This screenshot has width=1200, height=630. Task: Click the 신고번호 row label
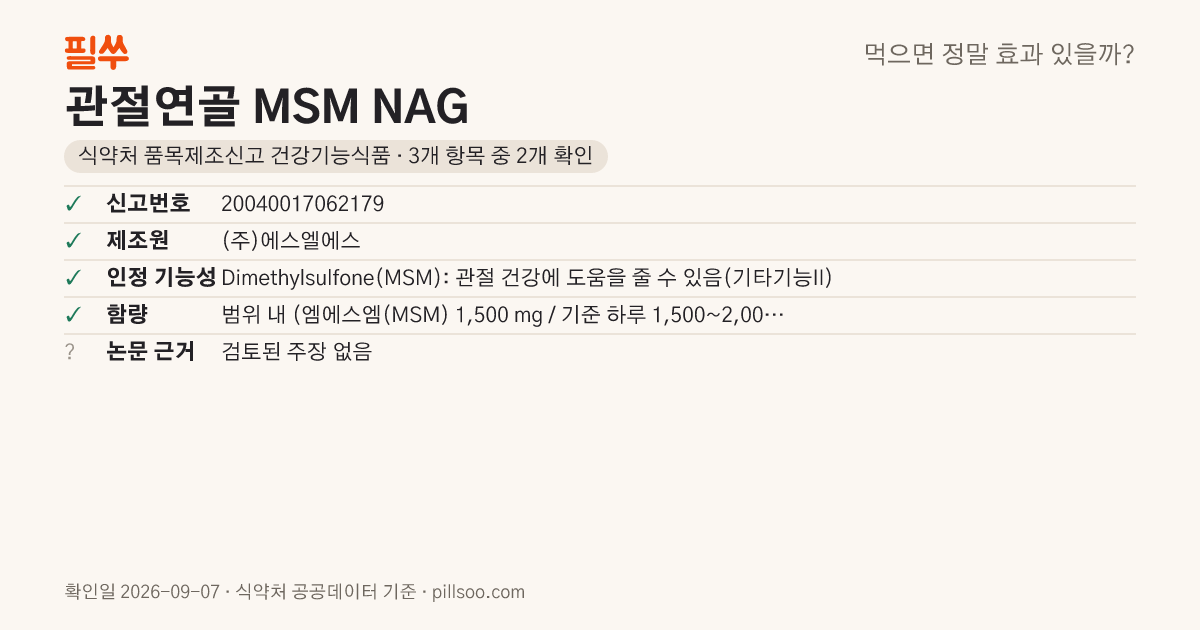(x=148, y=204)
